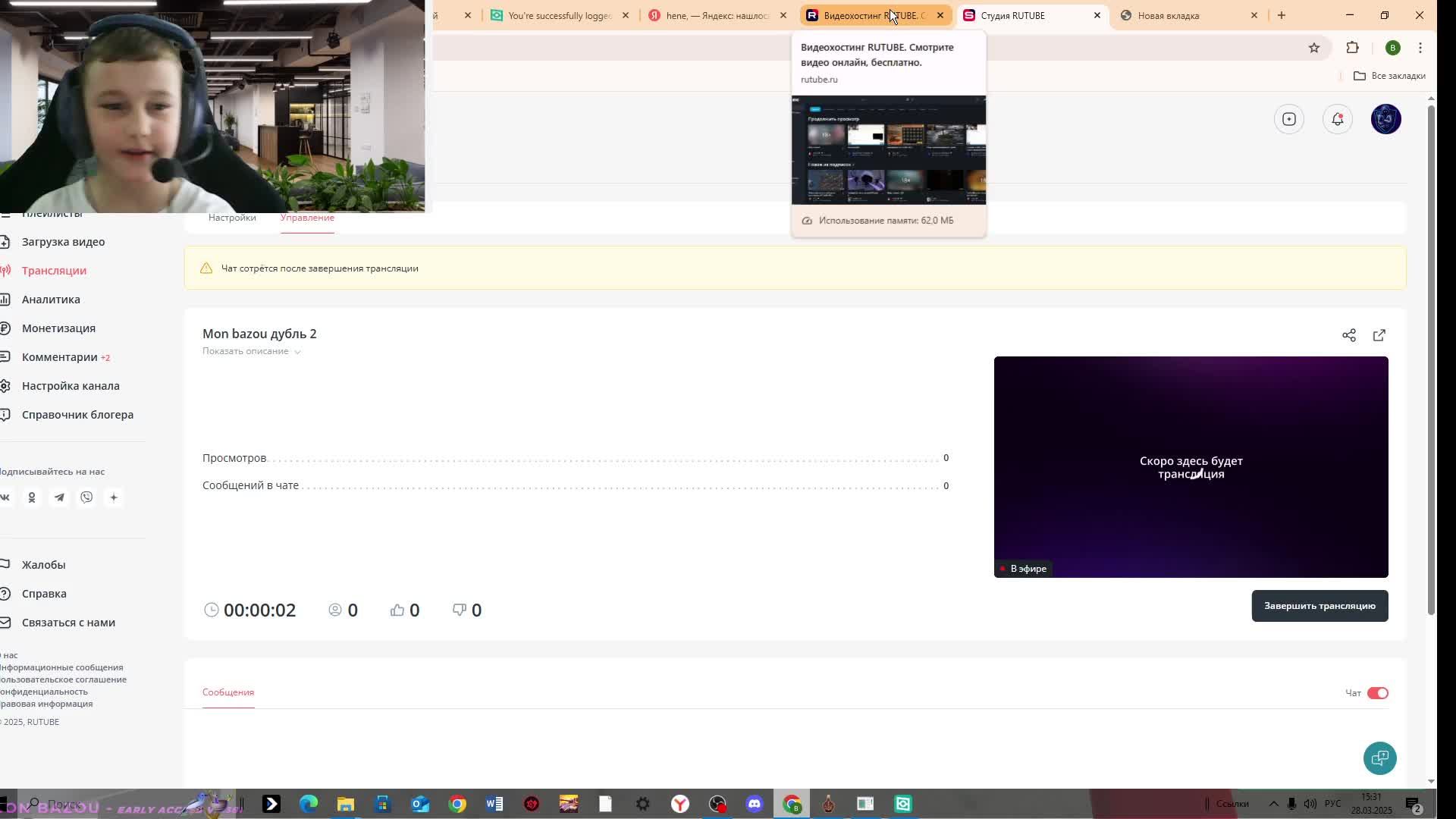The height and width of the screenshot is (819, 1456).
Task: Switch to the Настройки tab
Action: tap(232, 218)
